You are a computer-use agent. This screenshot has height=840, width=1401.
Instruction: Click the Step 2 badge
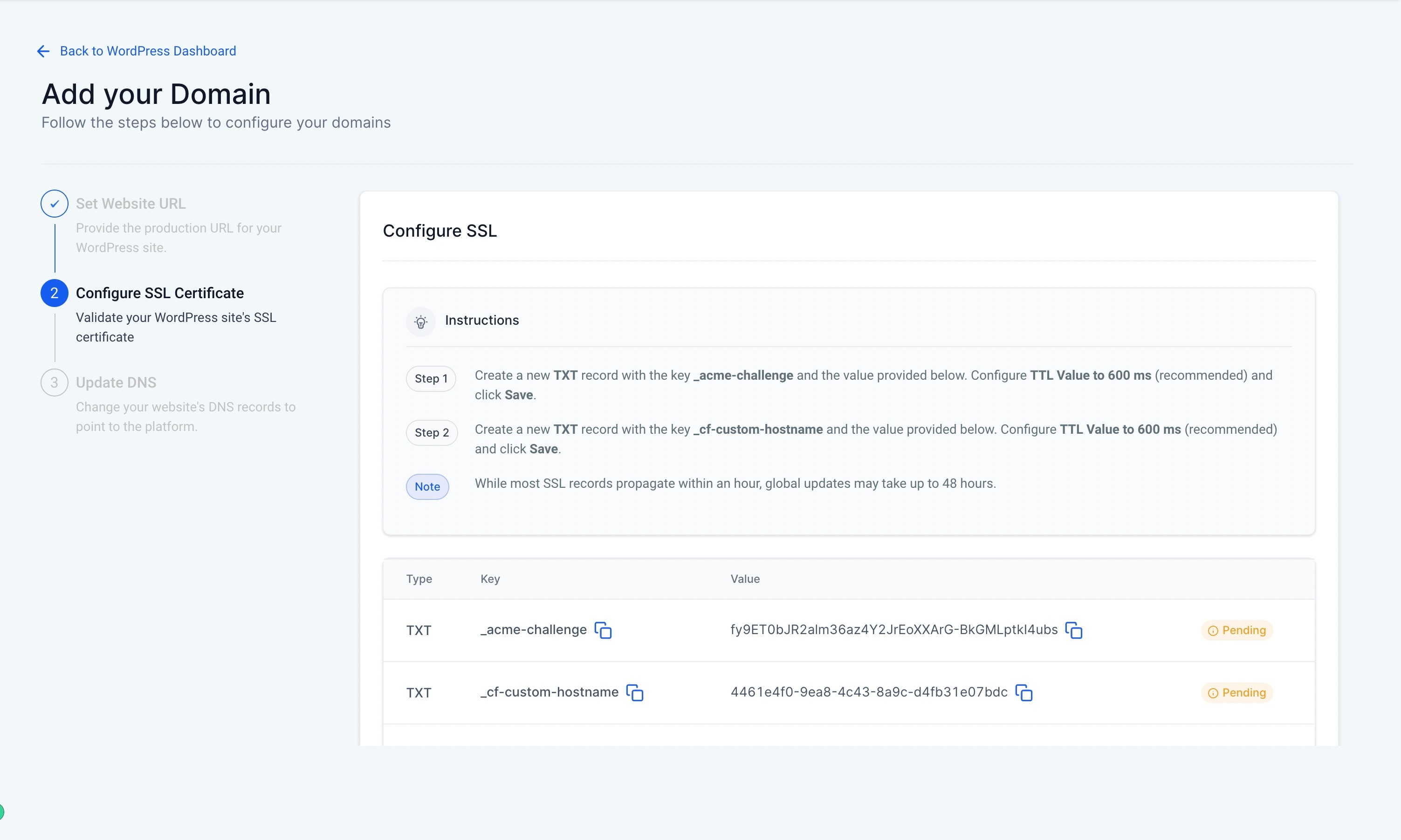point(432,432)
